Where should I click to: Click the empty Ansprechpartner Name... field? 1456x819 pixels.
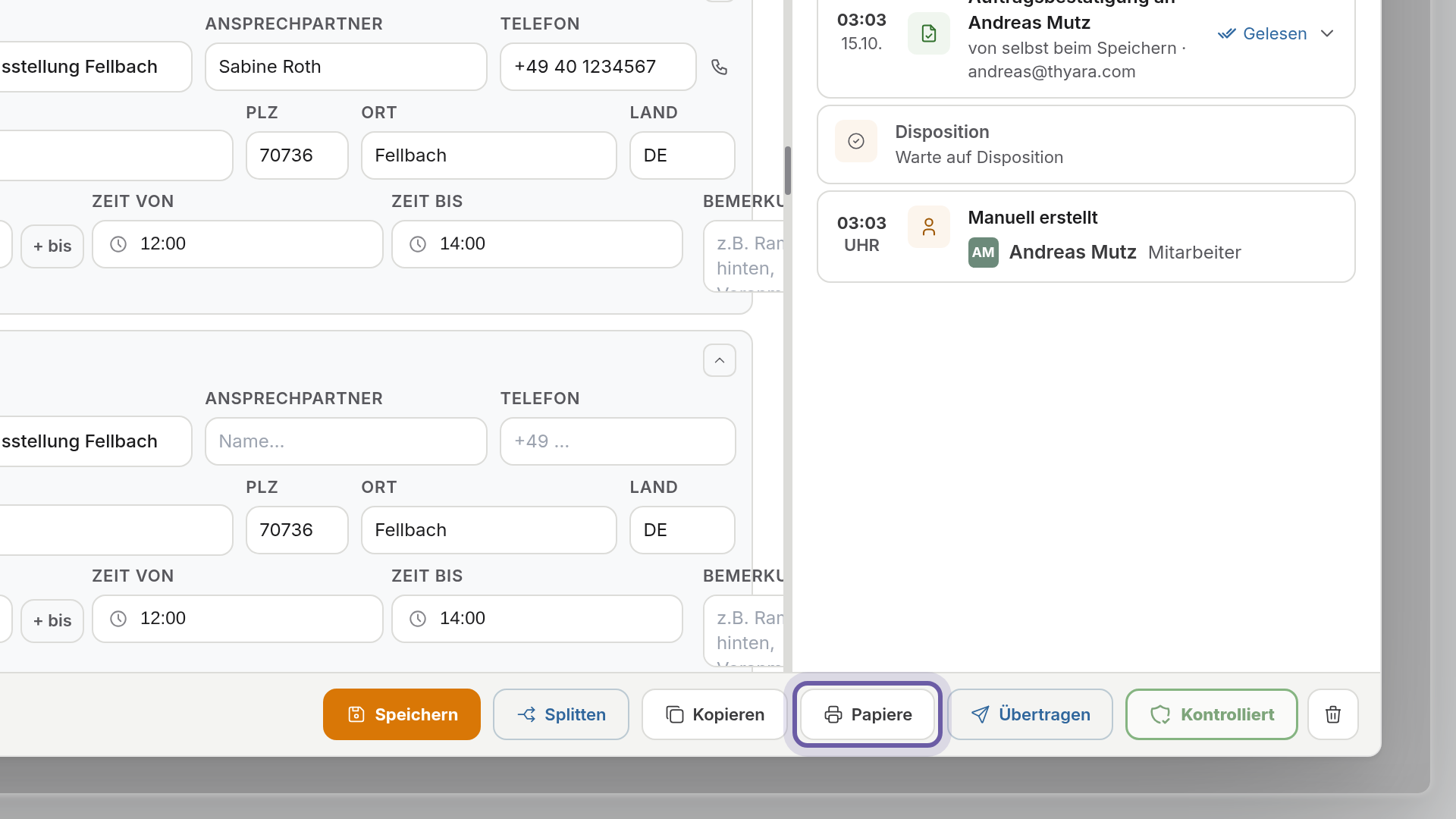[346, 441]
